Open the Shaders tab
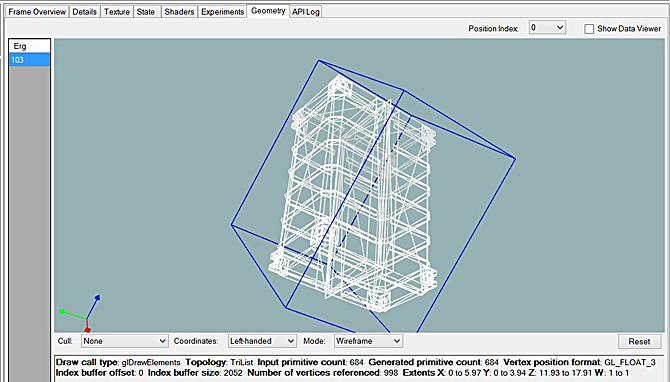Screen dimensions: 670x382 179,12
